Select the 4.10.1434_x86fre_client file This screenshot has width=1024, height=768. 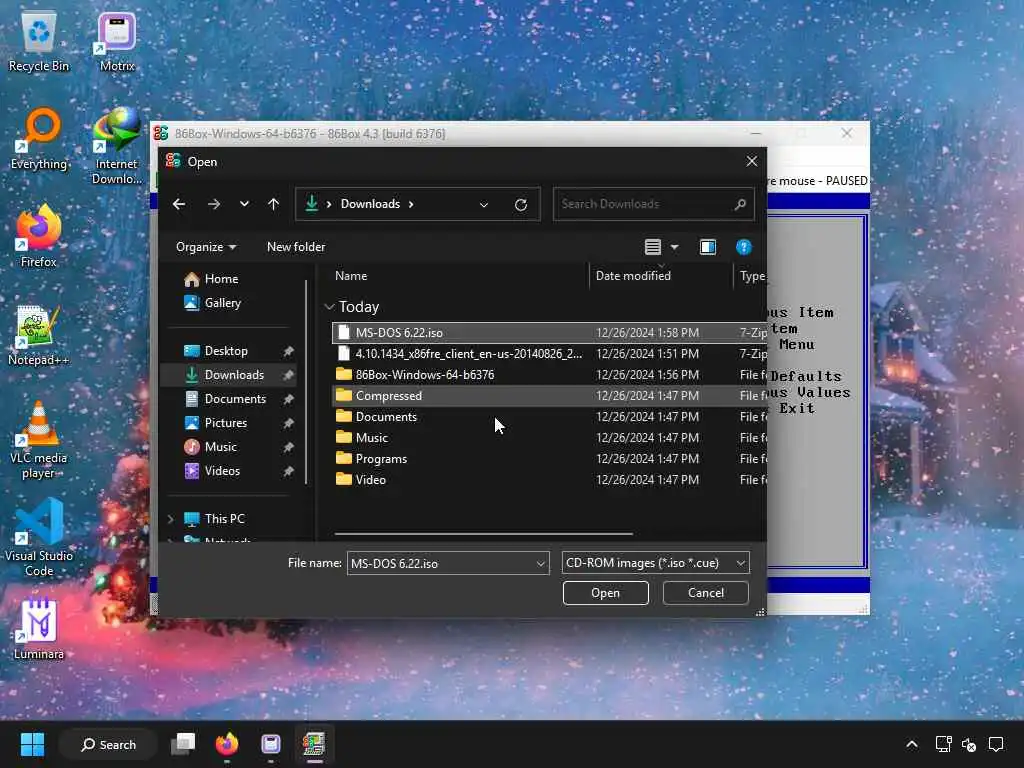click(x=549, y=354)
